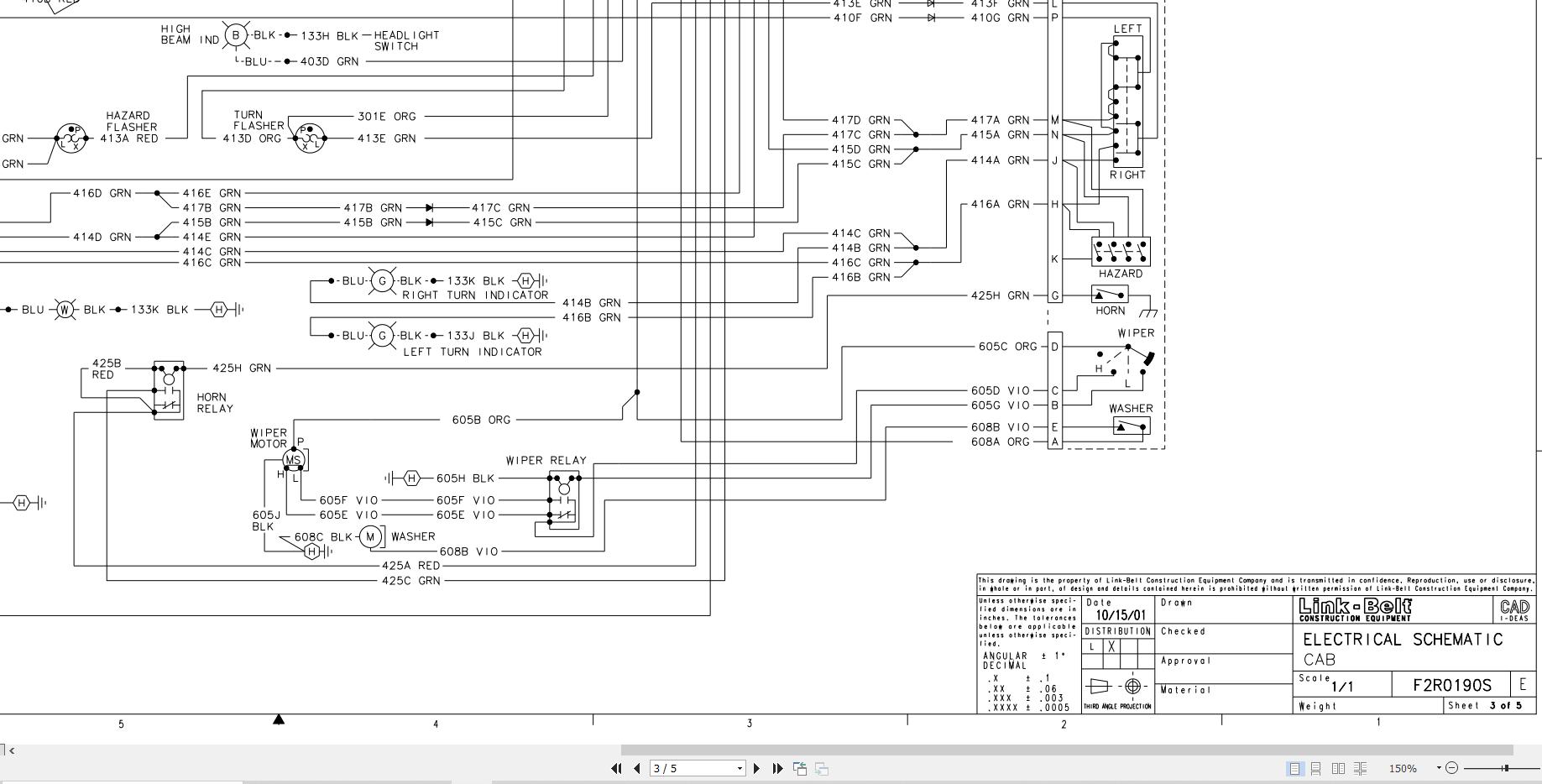Click the date 10/15/01

tap(1121, 614)
